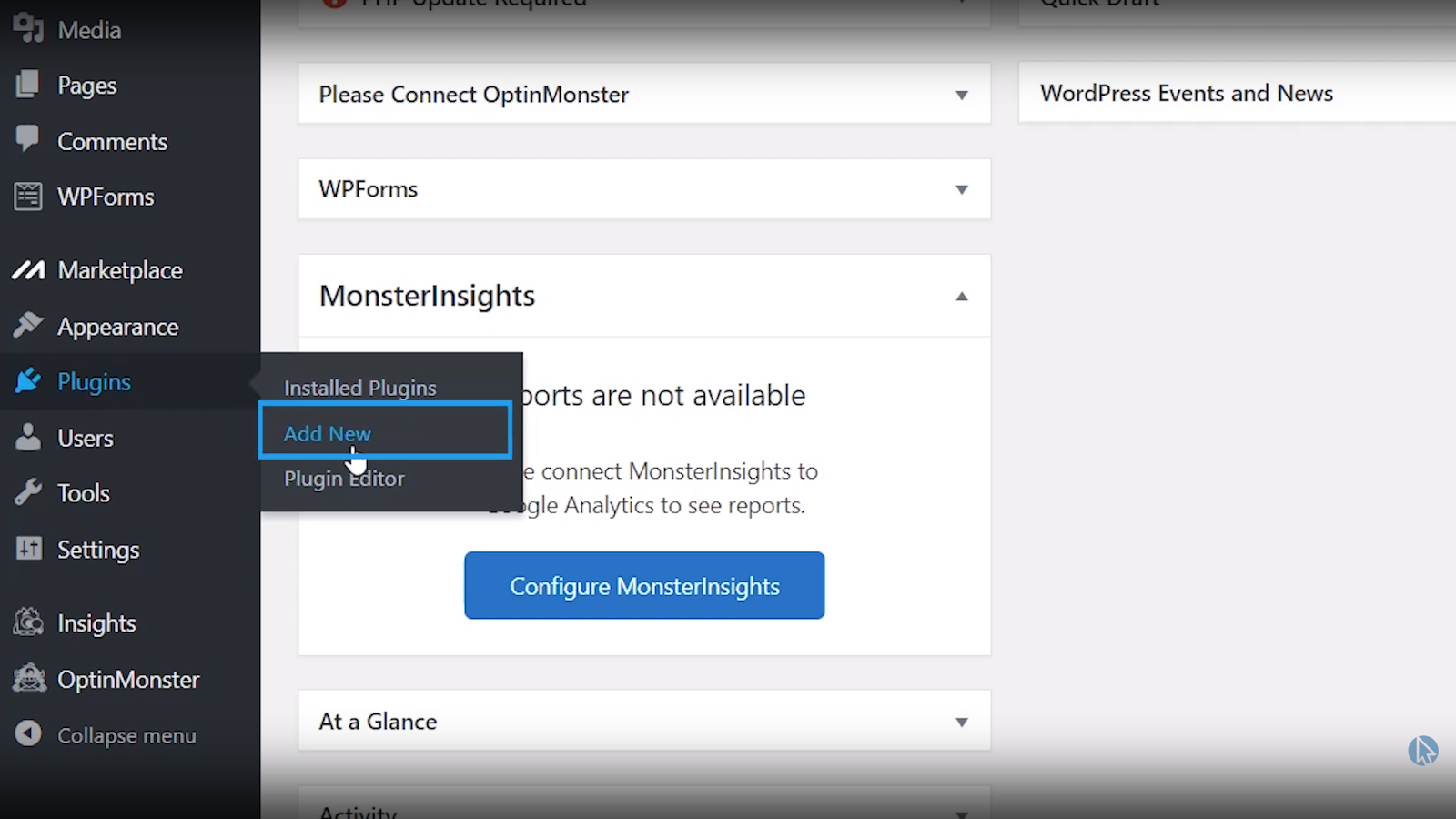Click the Pages icon in sidebar
1456x819 pixels.
point(28,85)
